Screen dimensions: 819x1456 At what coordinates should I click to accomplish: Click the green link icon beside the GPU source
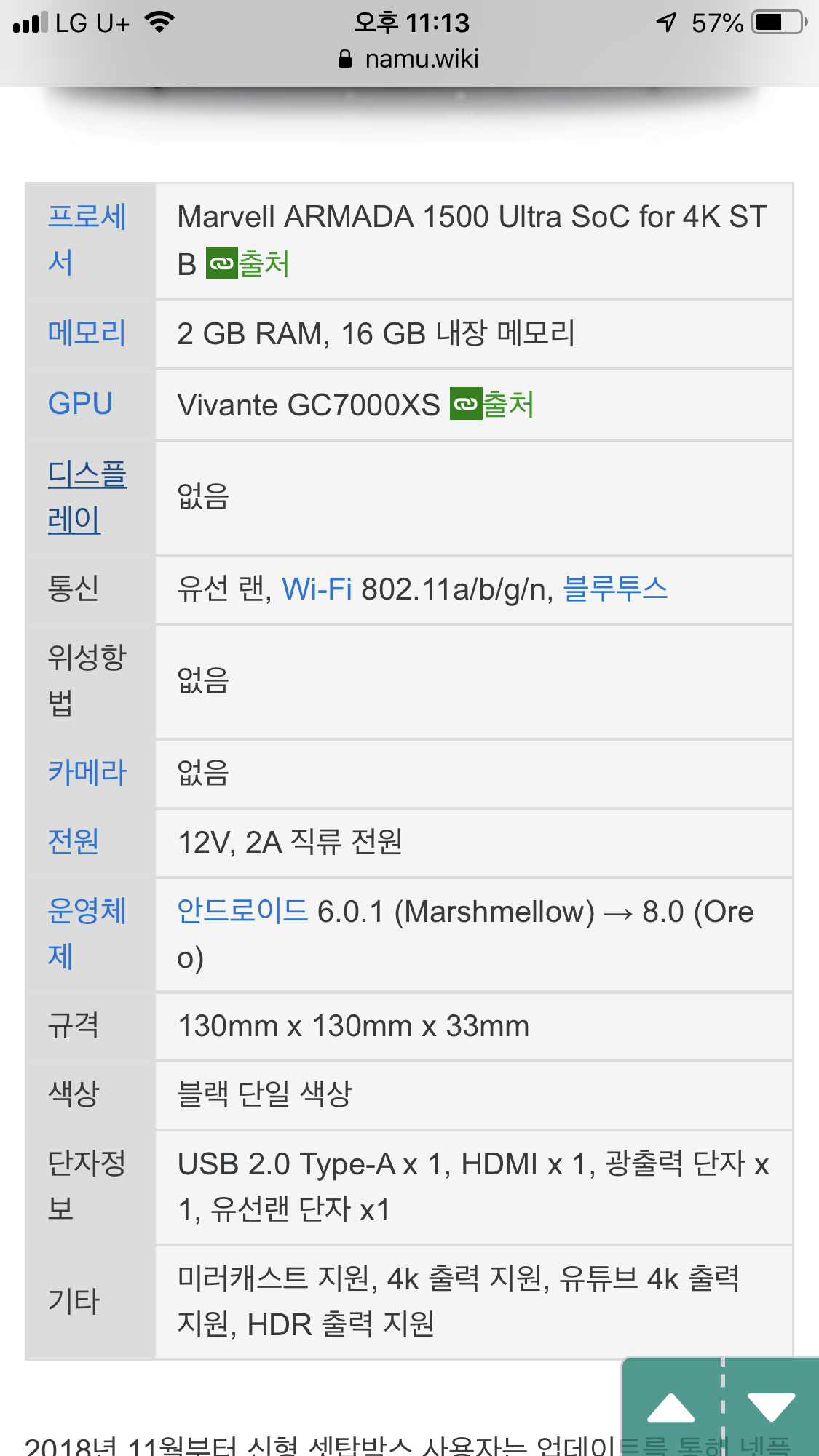click(466, 405)
